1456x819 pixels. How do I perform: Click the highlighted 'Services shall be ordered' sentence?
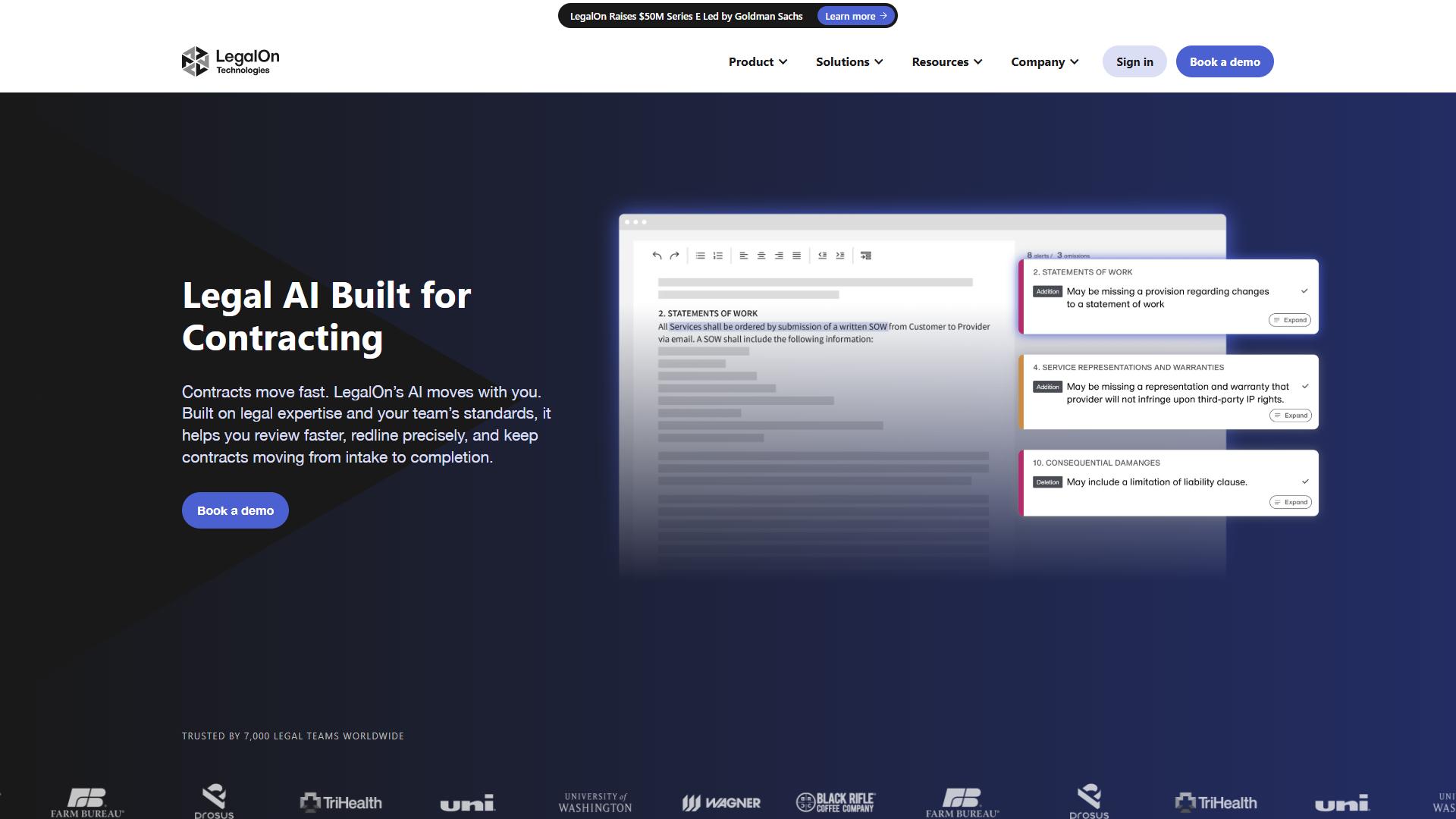tap(778, 327)
